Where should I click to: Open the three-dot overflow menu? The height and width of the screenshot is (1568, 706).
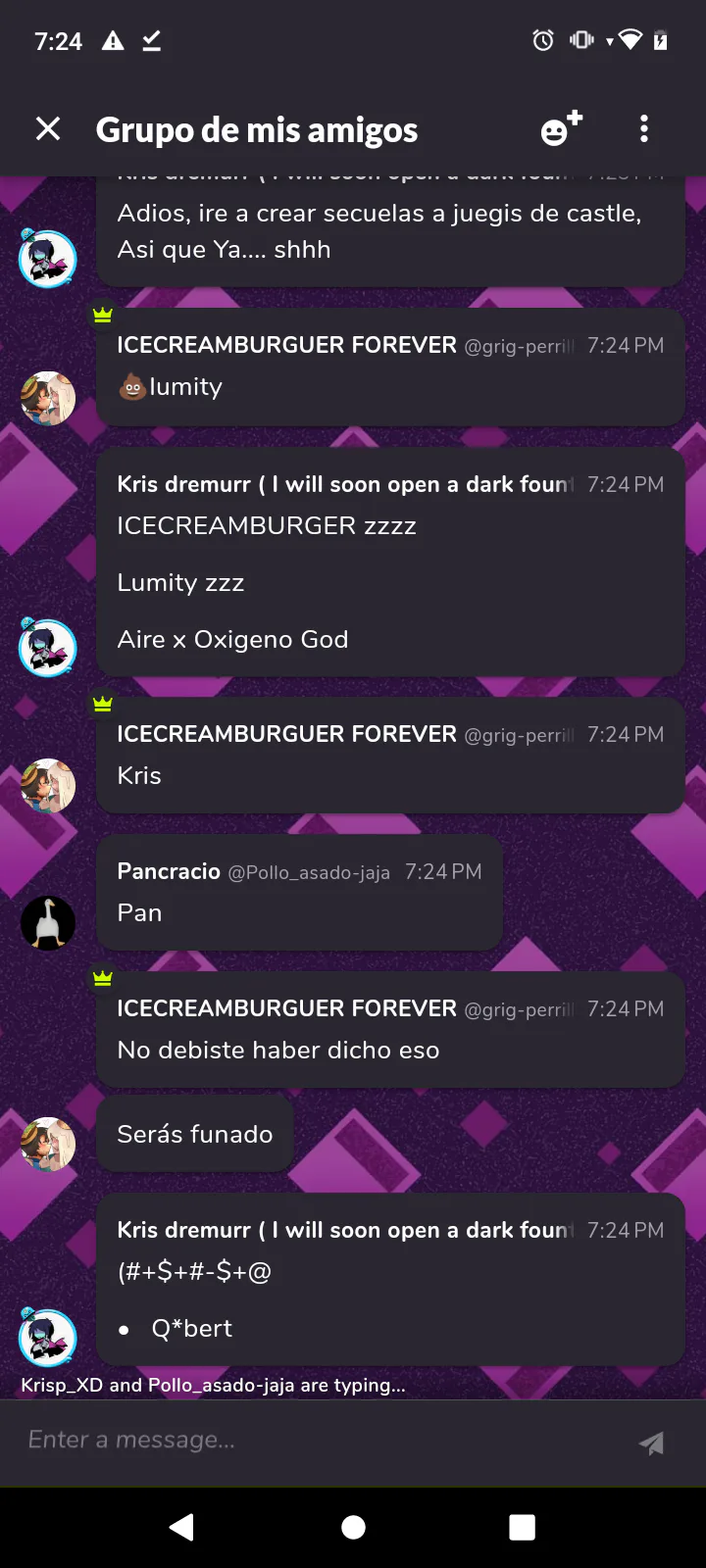(644, 128)
